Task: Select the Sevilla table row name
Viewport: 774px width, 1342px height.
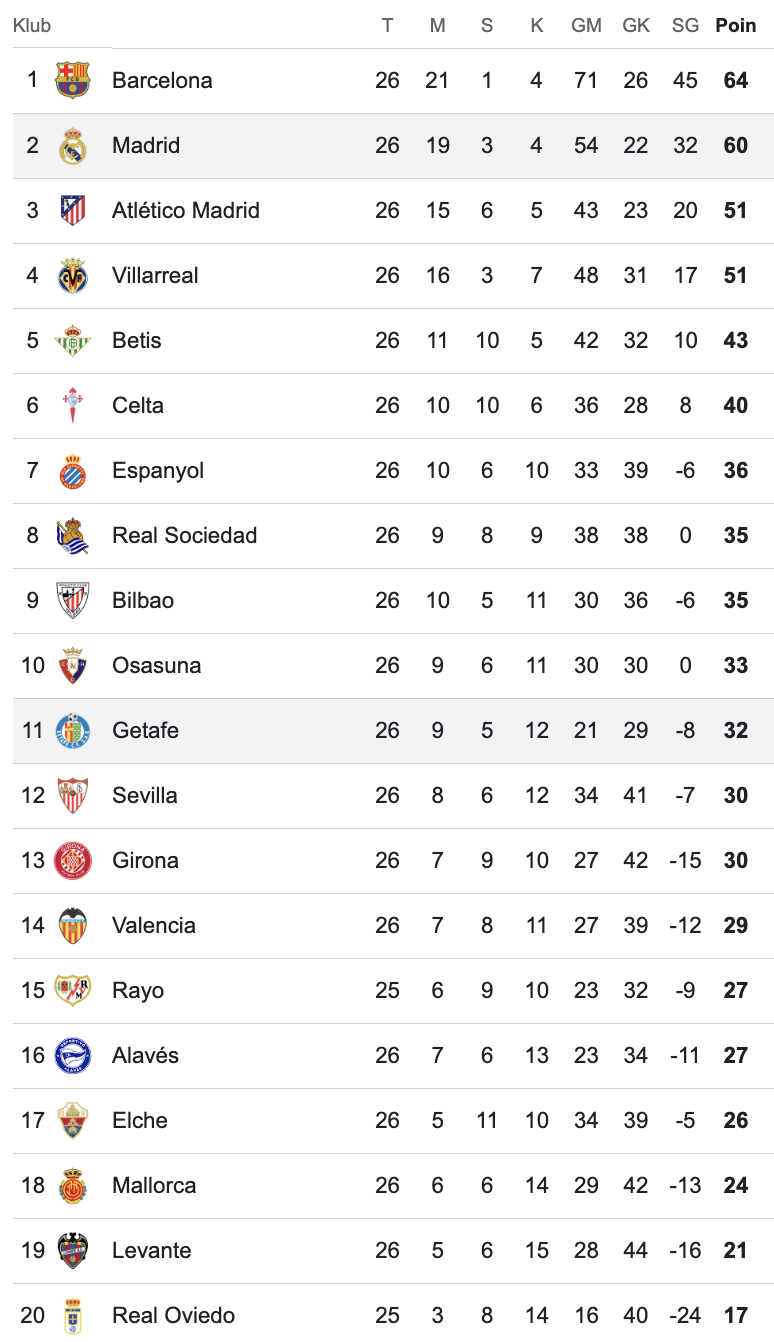Action: pyautogui.click(x=145, y=796)
